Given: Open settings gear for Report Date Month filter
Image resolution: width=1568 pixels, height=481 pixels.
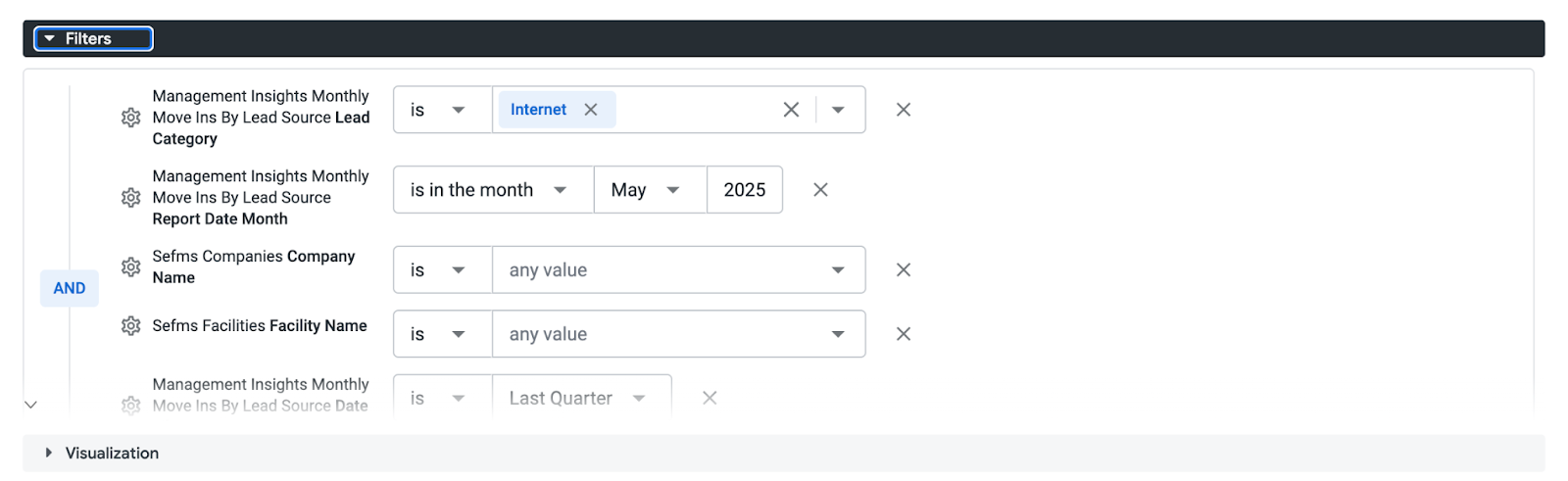Looking at the screenshot, I should (130, 198).
